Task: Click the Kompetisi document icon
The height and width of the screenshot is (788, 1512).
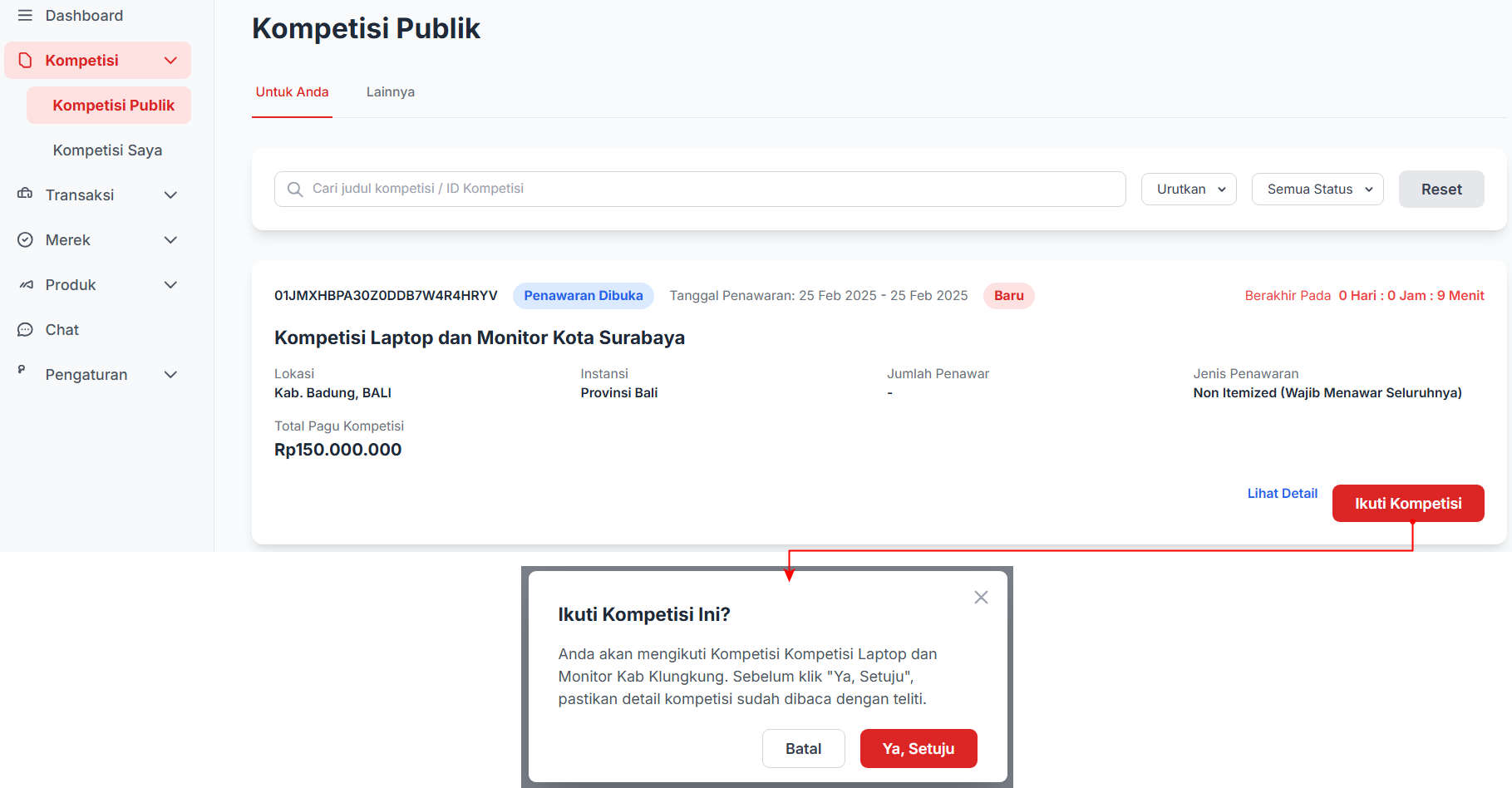Action: [x=25, y=61]
